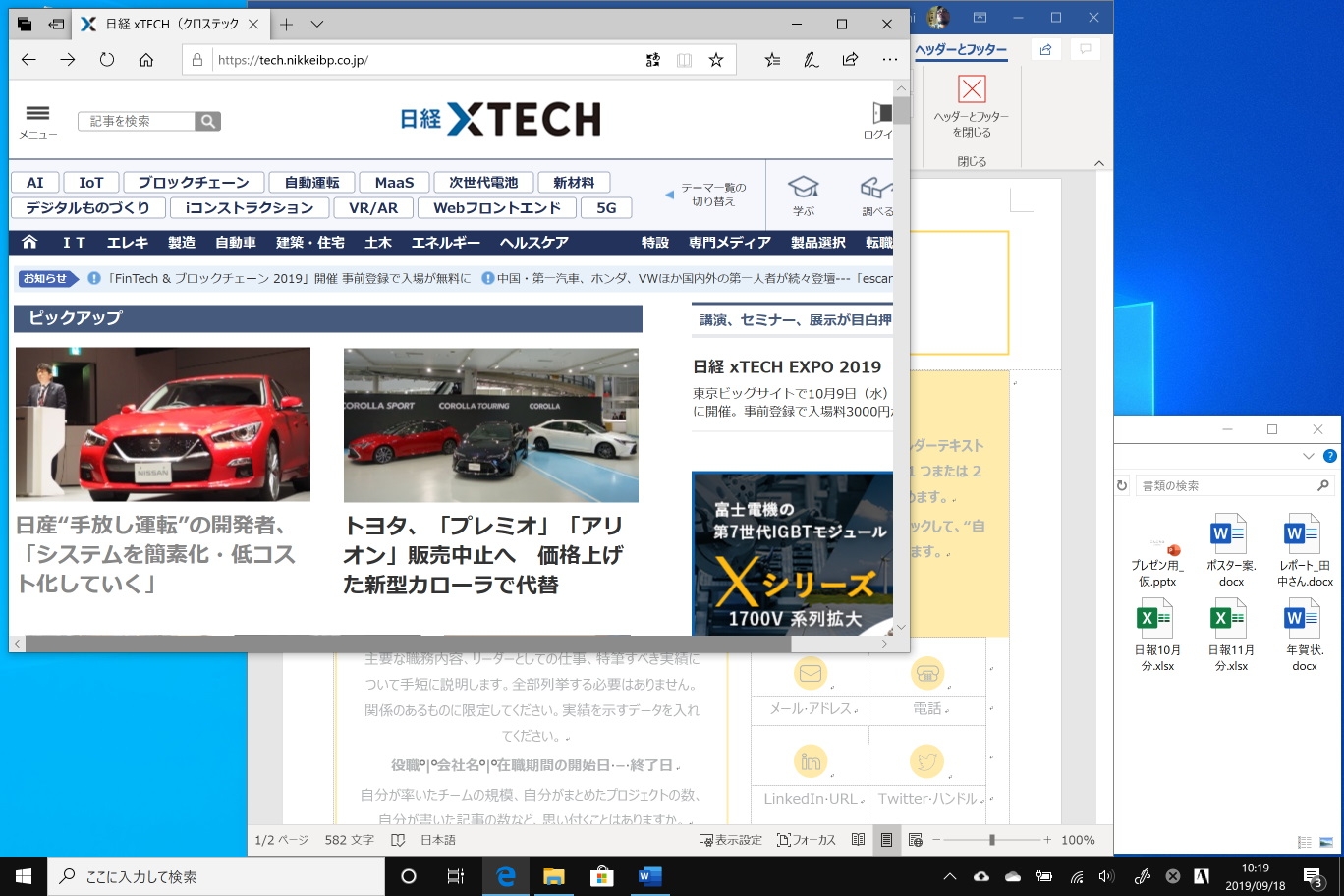The image size is (1344, 896).
Task: Switch Word to print layout view
Action: point(886,840)
